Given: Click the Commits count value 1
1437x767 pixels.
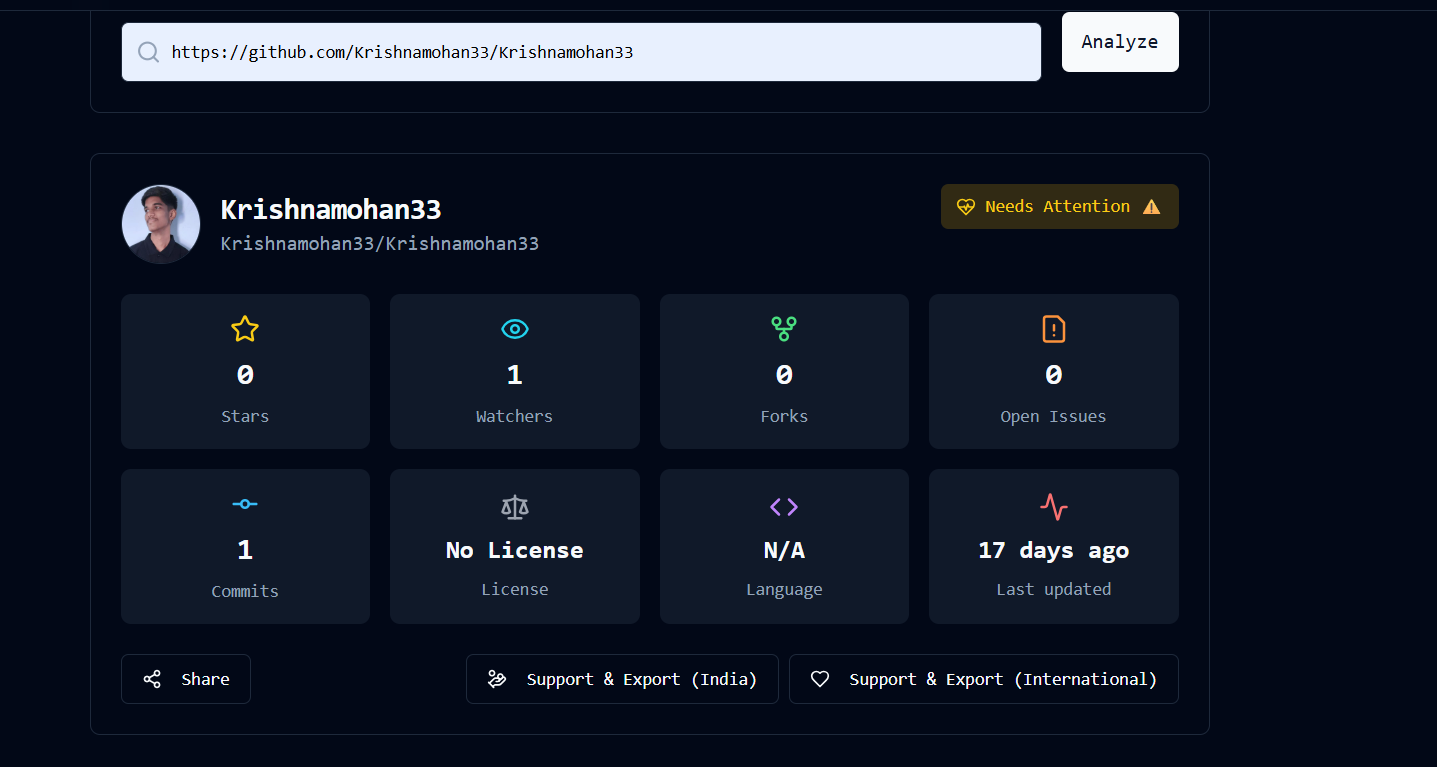Looking at the screenshot, I should pos(245,551).
